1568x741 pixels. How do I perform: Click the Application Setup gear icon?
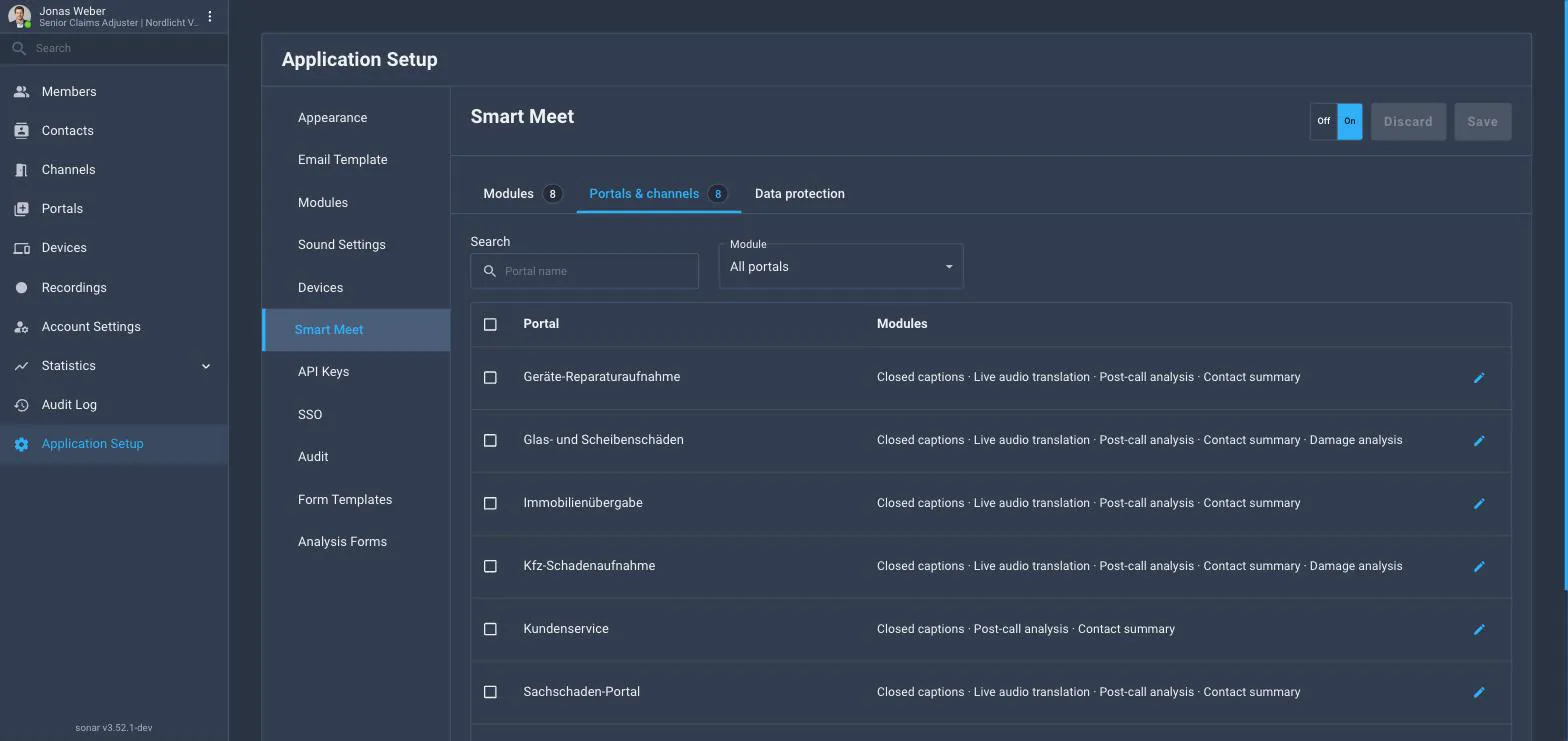pyautogui.click(x=21, y=444)
